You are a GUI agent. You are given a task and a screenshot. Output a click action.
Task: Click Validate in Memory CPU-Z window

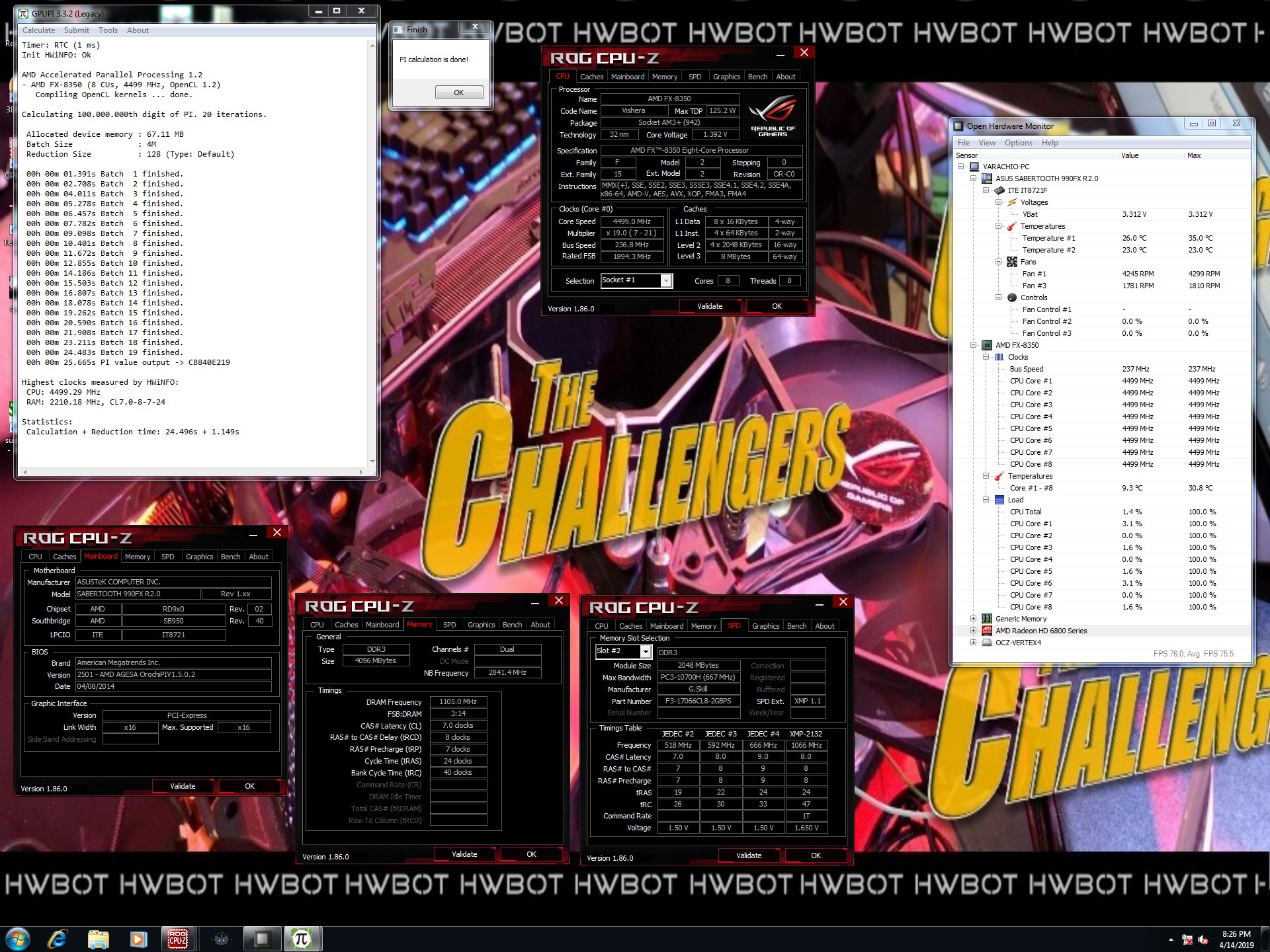click(464, 854)
